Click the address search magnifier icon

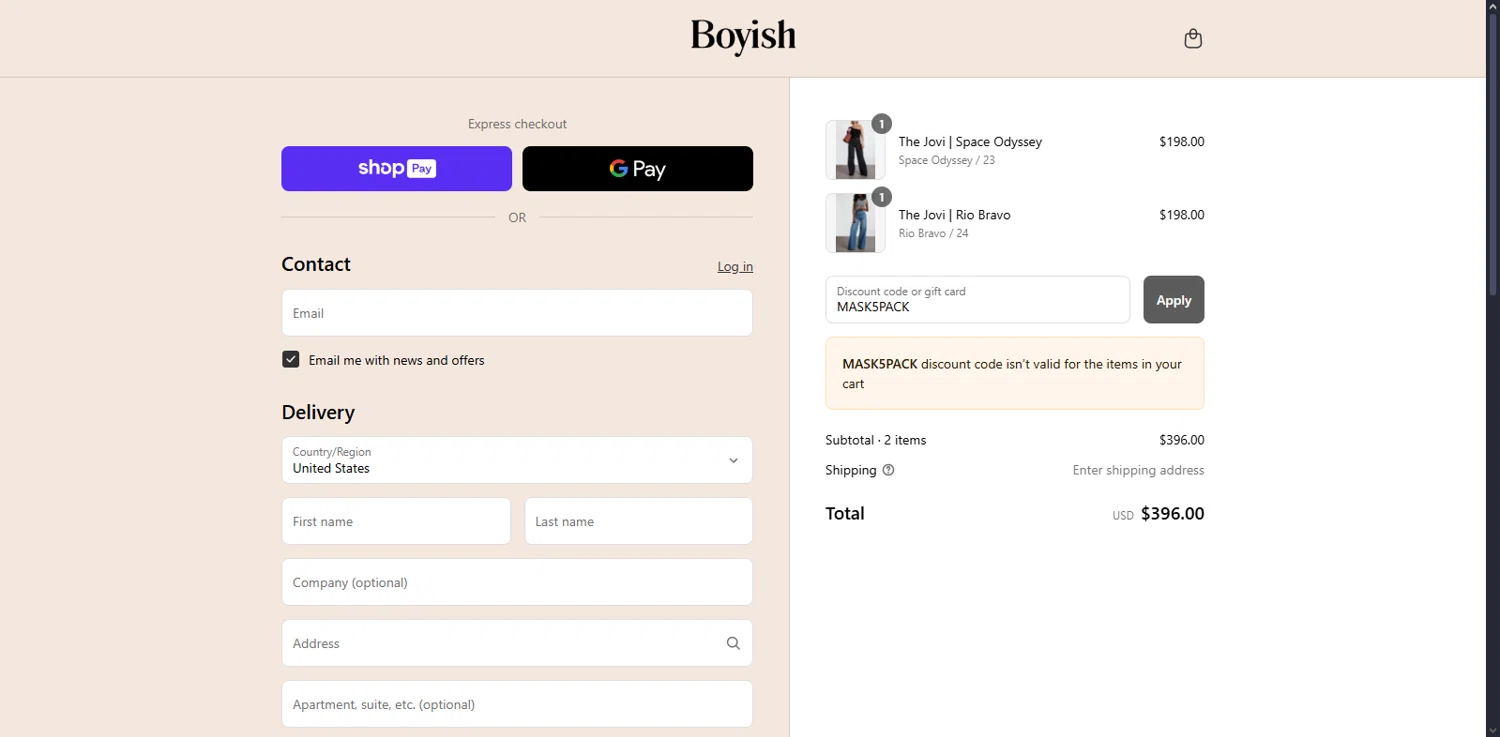coord(733,643)
